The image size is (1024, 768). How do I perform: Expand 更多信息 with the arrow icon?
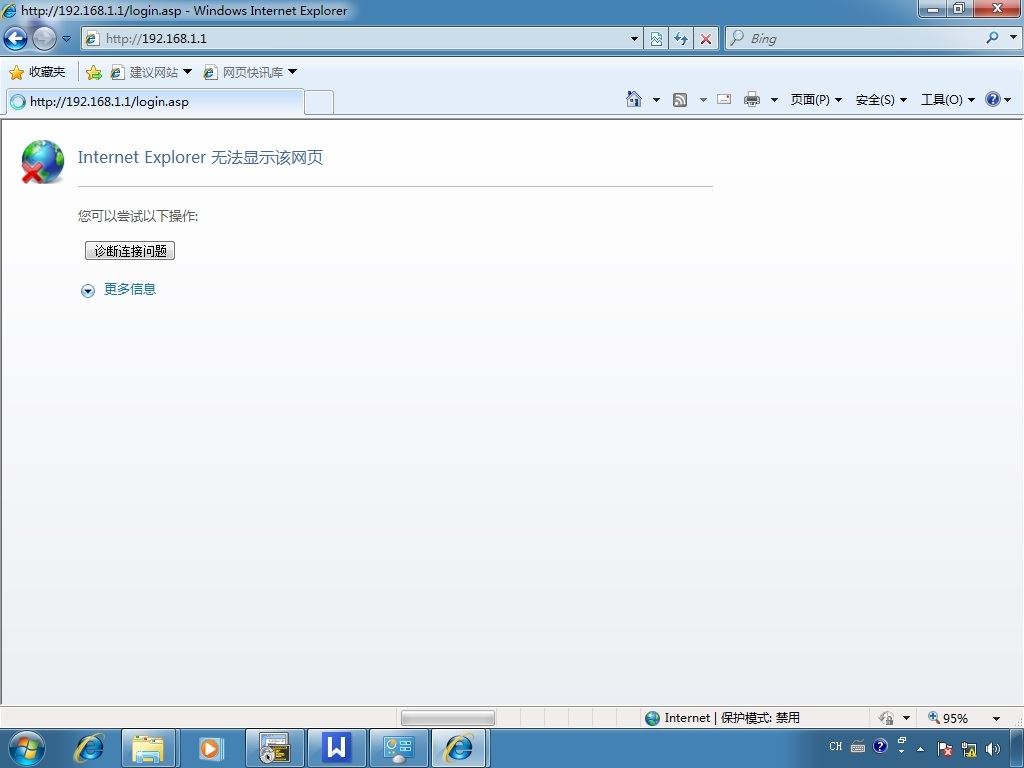[88, 291]
